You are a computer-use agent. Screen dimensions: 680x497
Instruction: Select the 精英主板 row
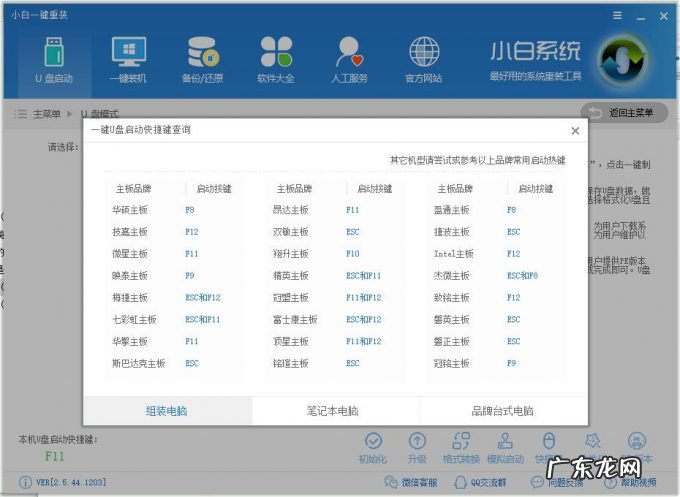tap(335, 275)
